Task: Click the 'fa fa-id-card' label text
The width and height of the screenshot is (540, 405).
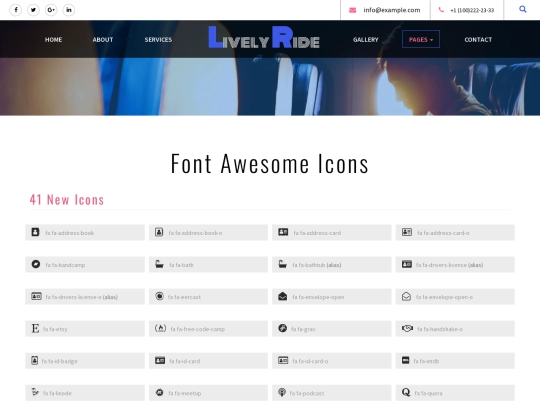Action: [185, 361]
